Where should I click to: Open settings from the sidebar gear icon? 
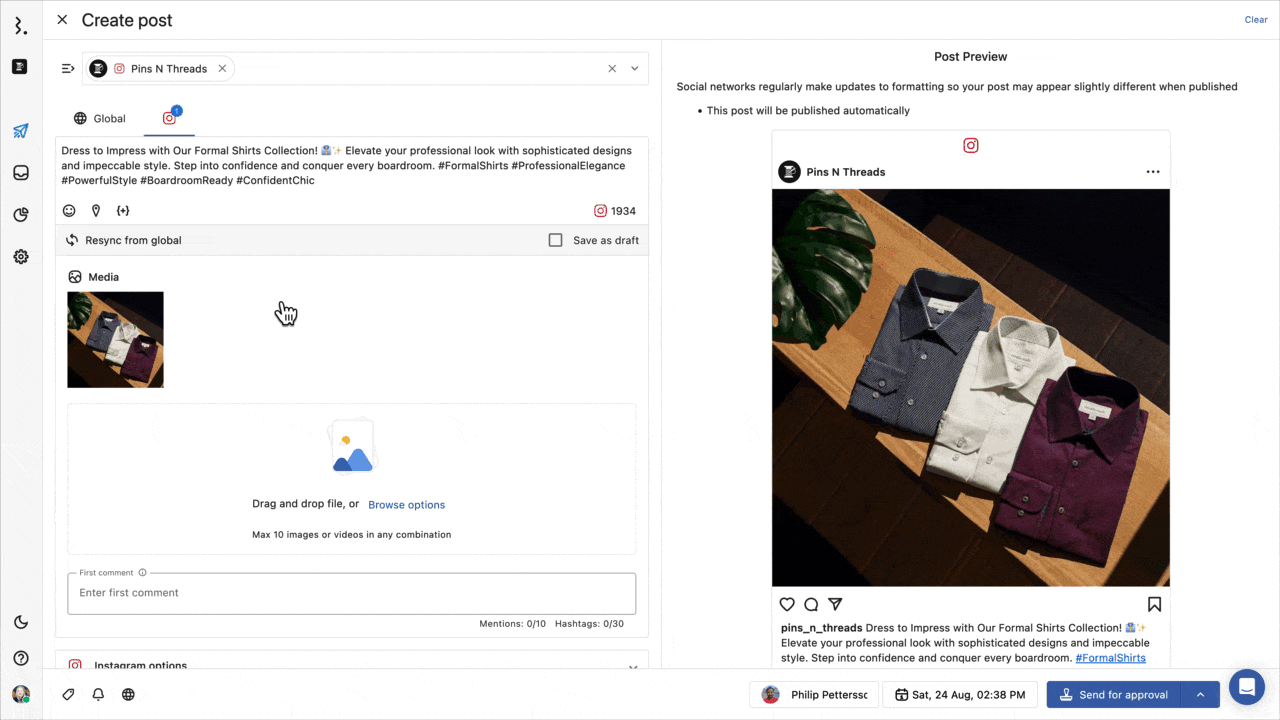20,256
